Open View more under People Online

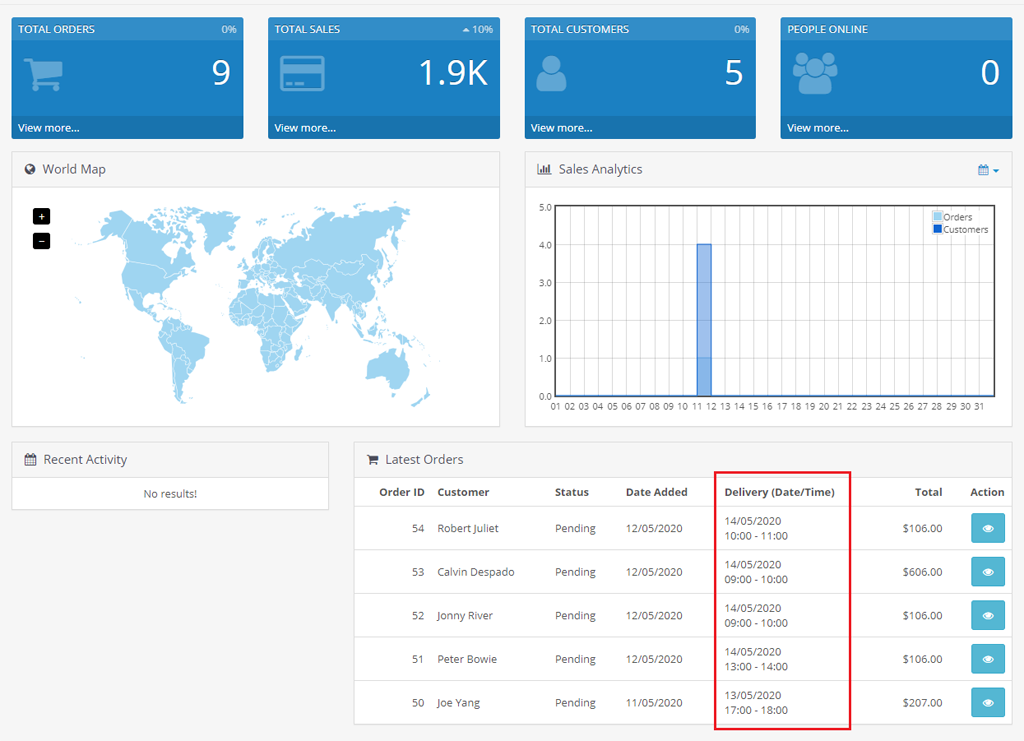coord(818,128)
